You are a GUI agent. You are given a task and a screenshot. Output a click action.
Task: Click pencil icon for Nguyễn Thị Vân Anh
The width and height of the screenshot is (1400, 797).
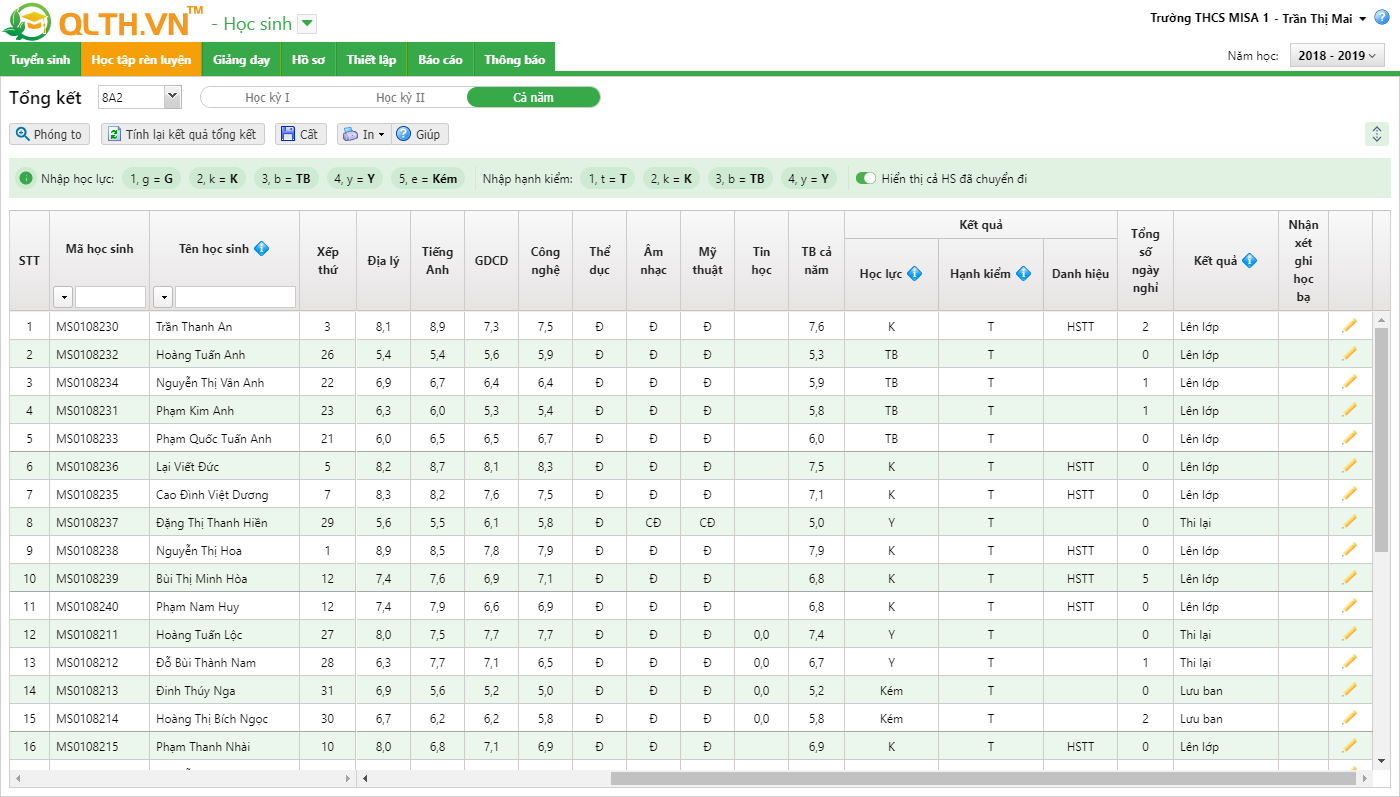[x=1349, y=382]
